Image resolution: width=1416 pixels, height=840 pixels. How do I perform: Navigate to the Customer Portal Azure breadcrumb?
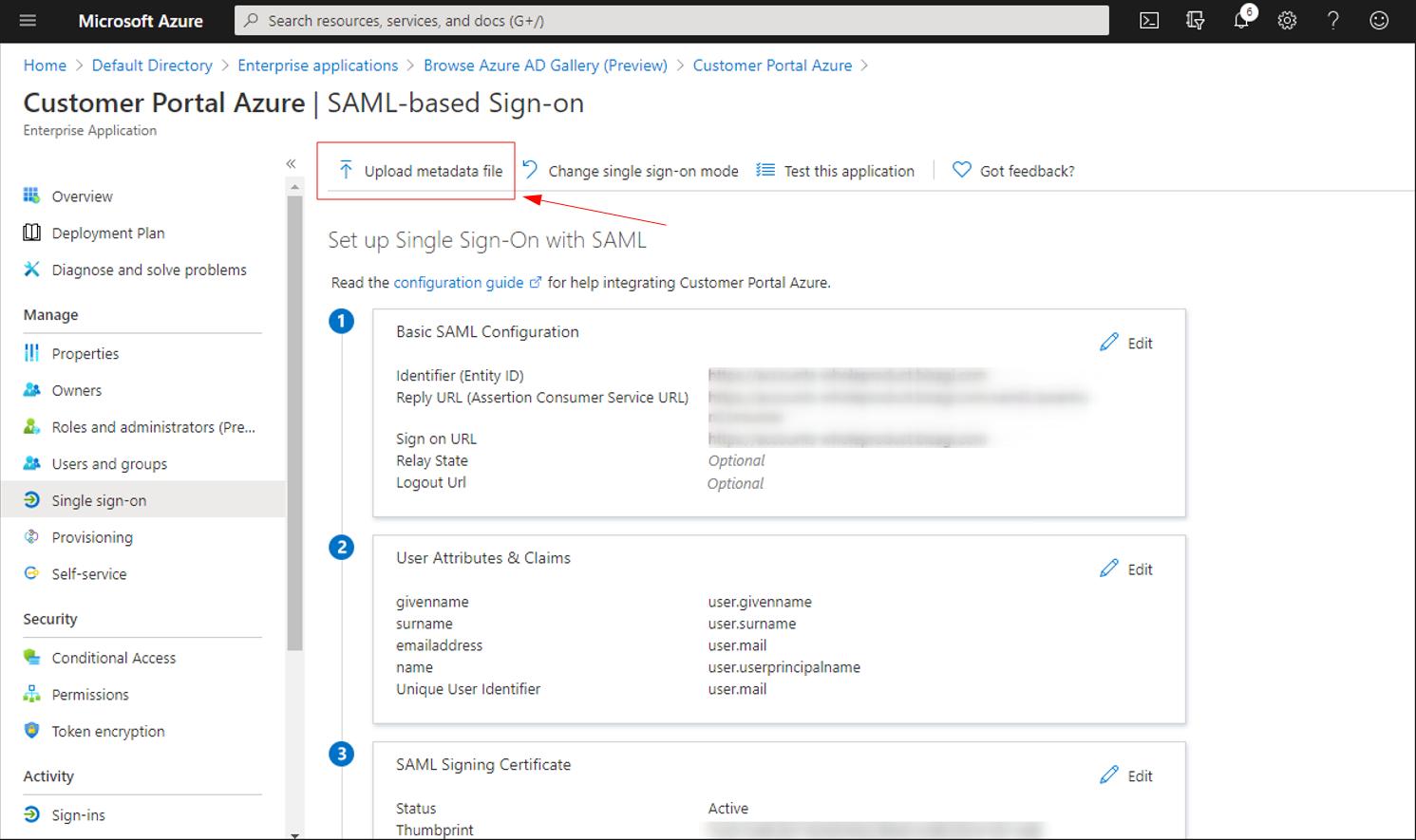772,65
